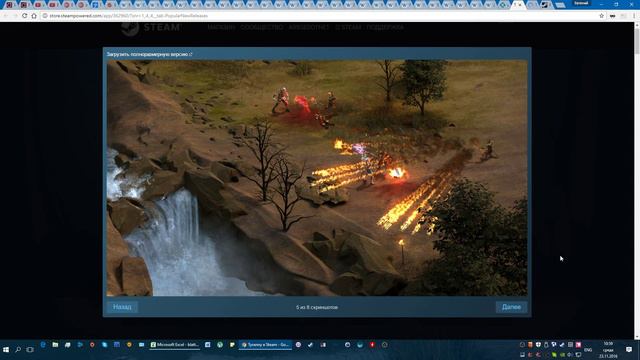640x360 pixels.
Task: Click the Word document icon on taskbar
Action: 208,345
